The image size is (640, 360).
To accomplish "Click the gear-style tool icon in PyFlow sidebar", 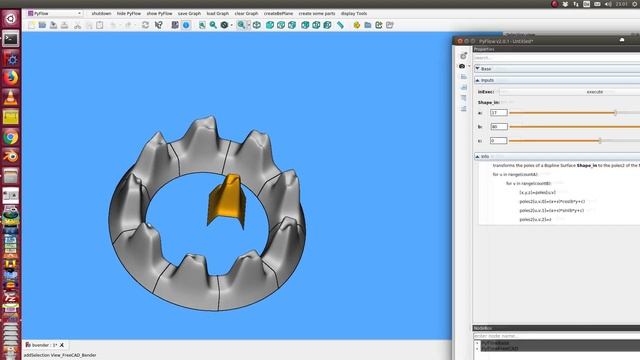I will click(463, 56).
